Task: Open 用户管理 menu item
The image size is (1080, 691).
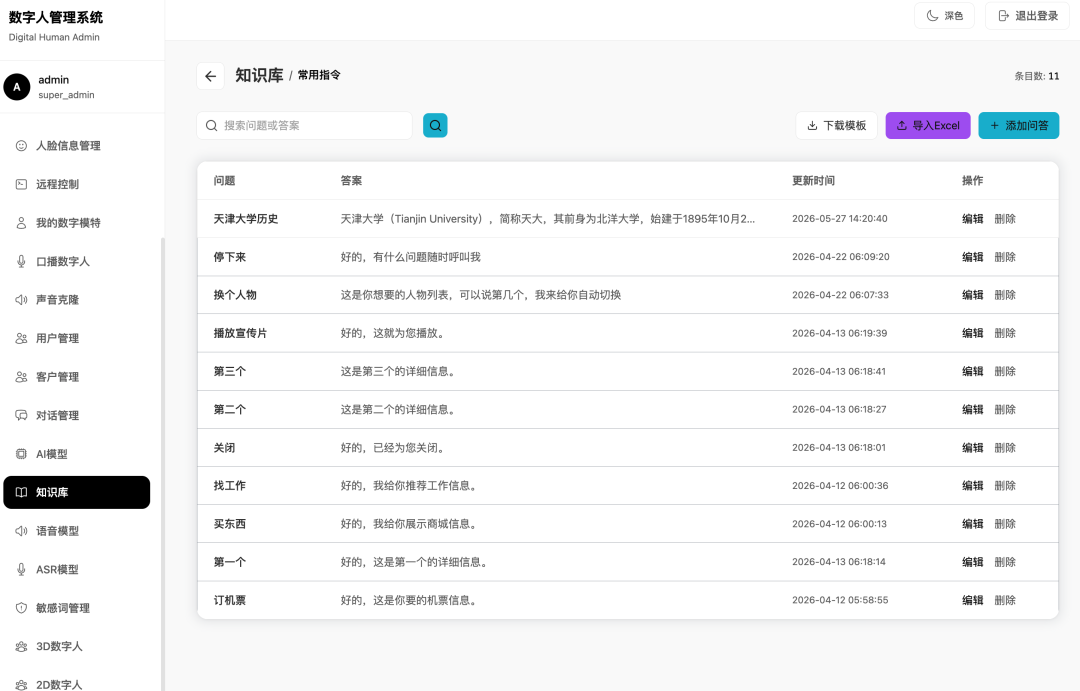Action: pyautogui.click(x=76, y=338)
